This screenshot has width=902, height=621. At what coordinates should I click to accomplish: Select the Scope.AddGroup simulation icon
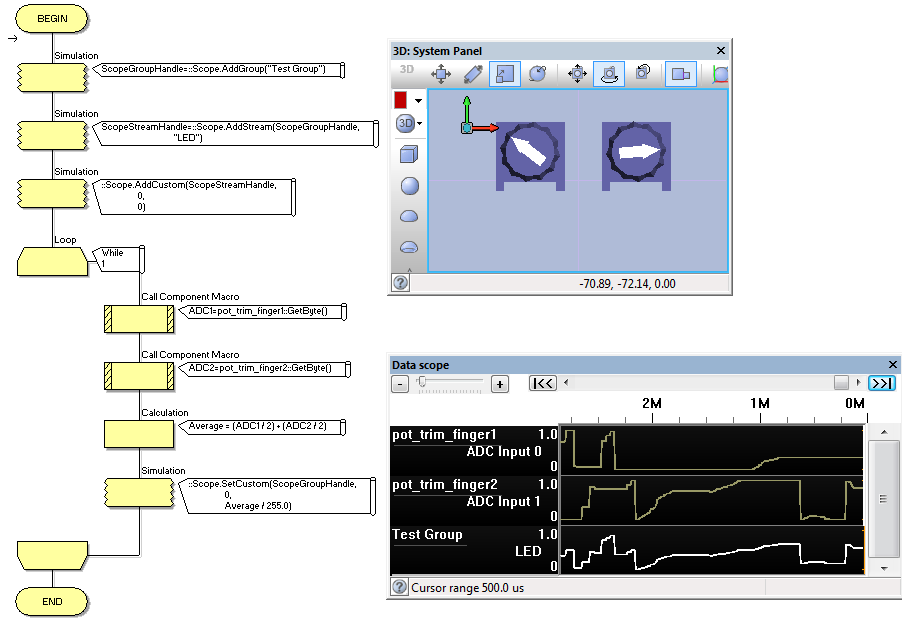coord(52,77)
